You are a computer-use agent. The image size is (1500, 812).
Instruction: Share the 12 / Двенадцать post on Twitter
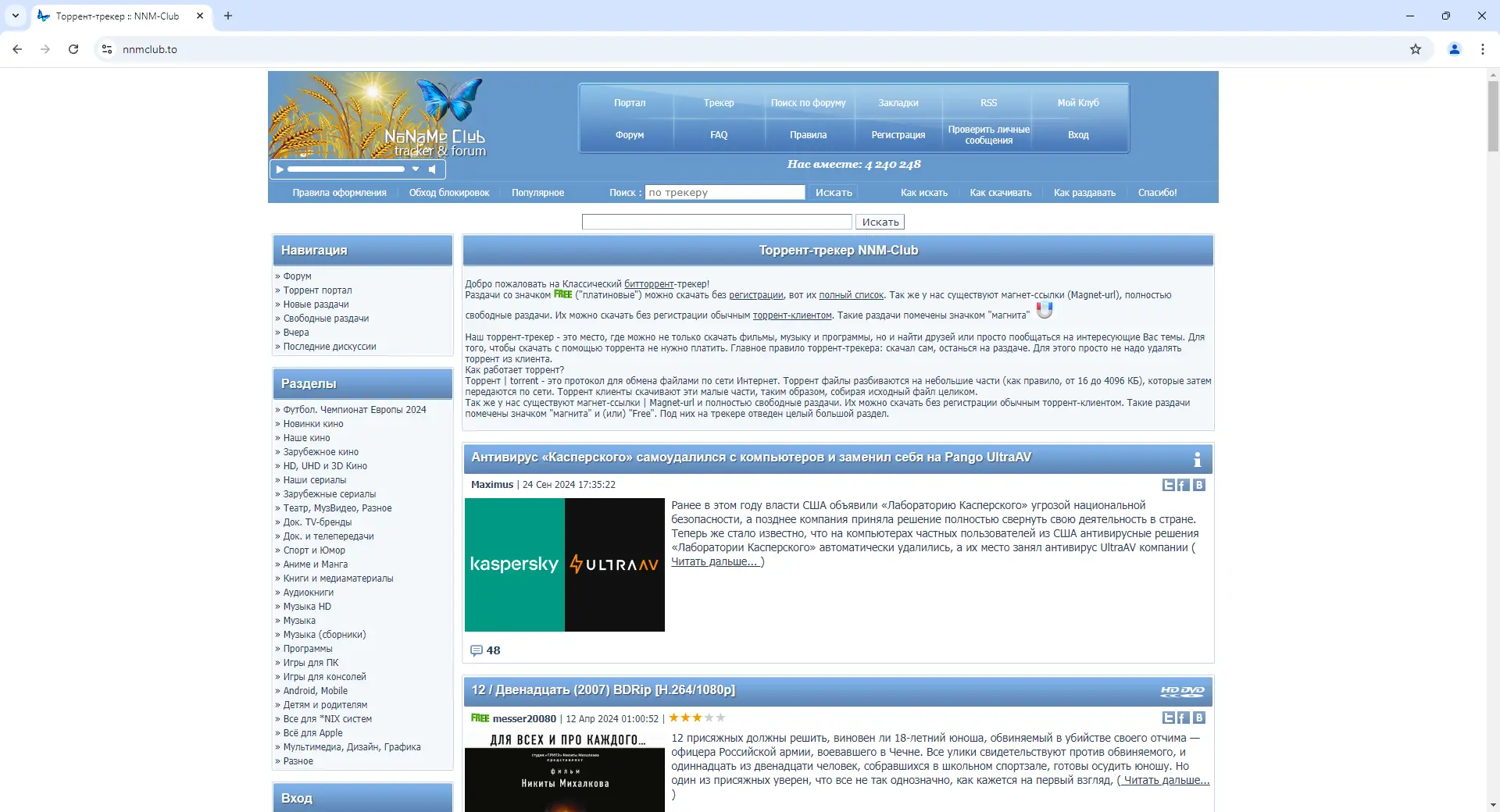[1169, 718]
